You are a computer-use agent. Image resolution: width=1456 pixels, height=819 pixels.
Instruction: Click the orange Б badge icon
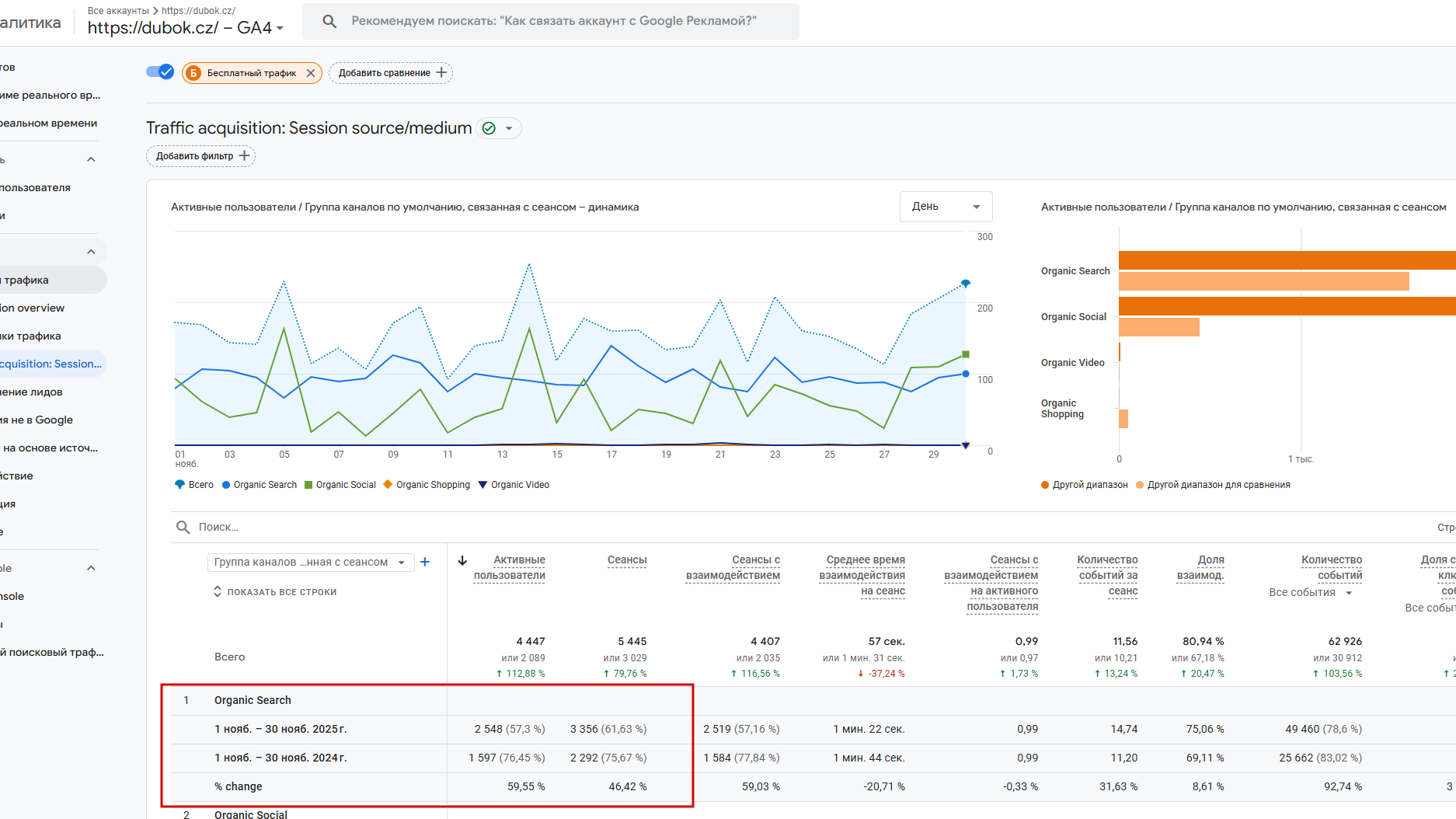pyautogui.click(x=193, y=73)
